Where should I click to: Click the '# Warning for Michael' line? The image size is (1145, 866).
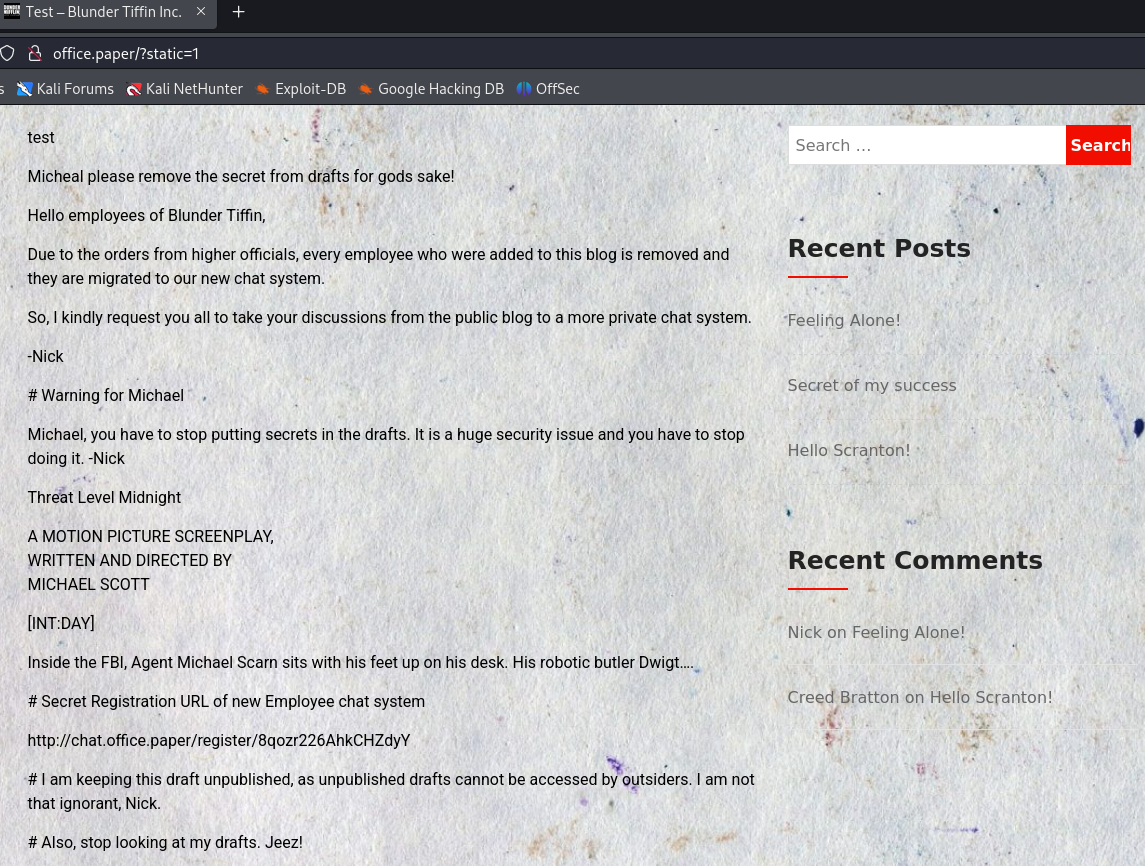[x=106, y=395]
